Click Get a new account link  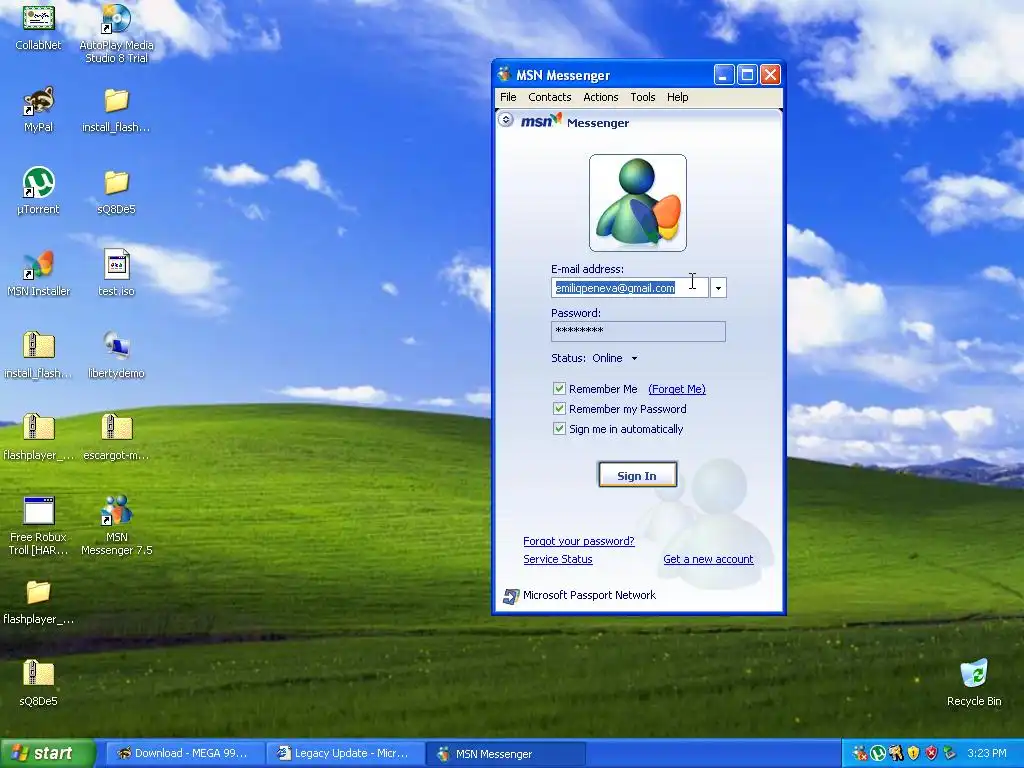(x=709, y=560)
